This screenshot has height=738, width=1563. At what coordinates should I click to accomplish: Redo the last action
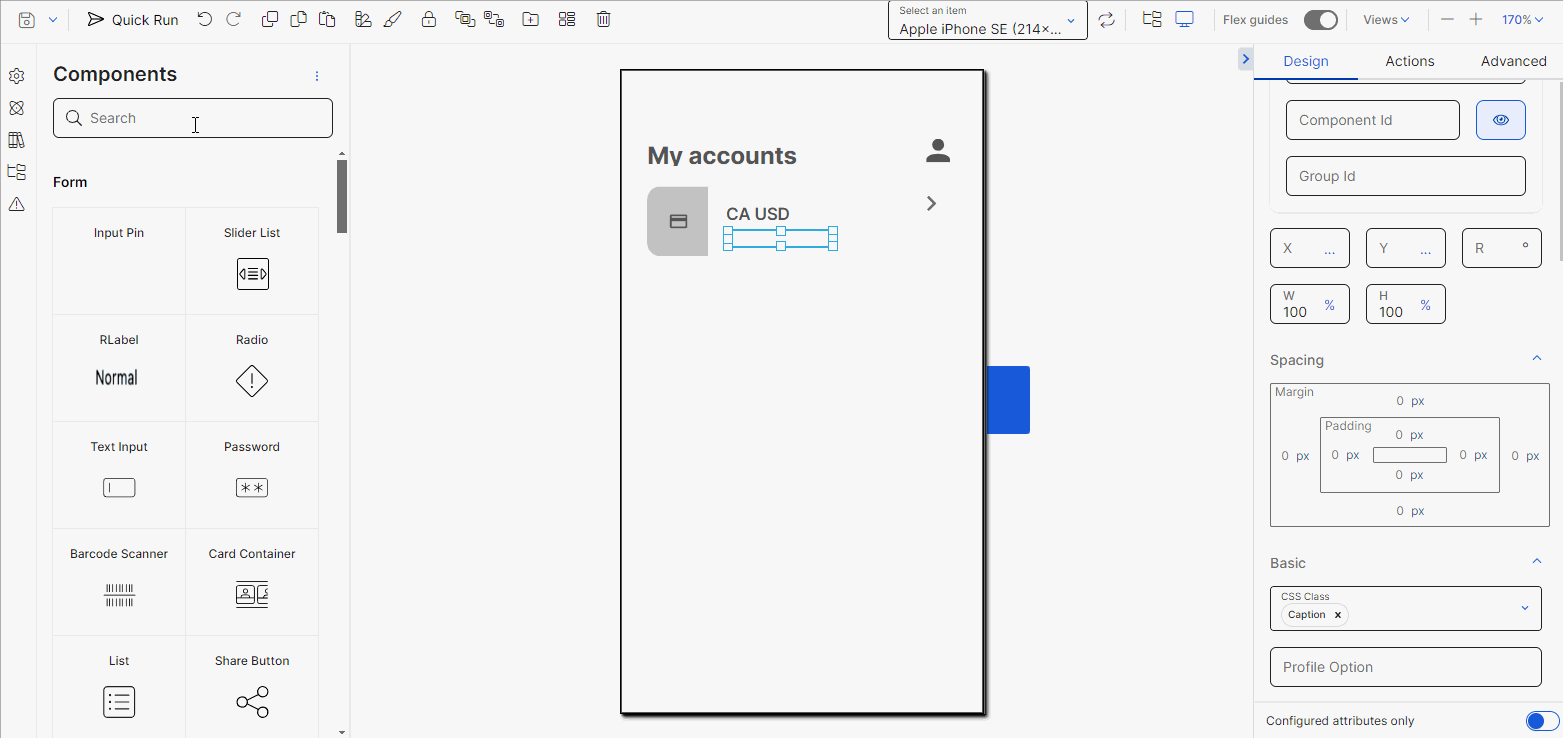234,18
